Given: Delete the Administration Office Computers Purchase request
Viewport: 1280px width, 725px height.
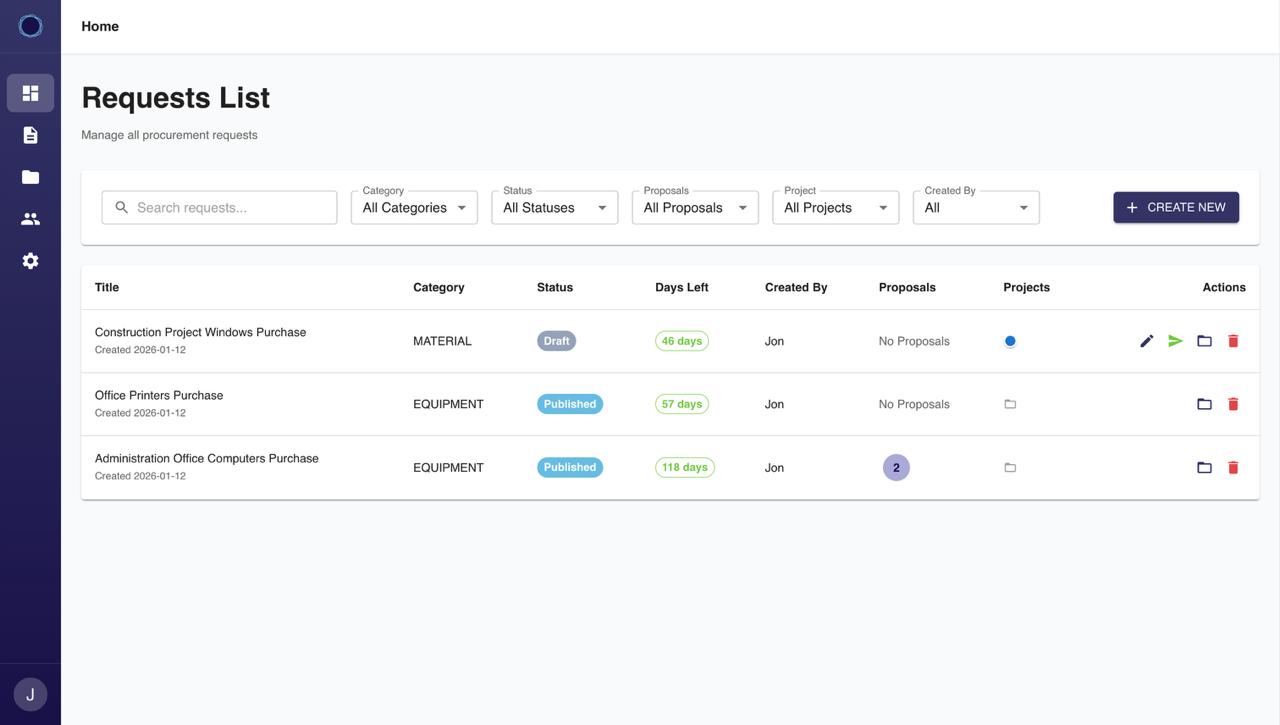Looking at the screenshot, I should [x=1233, y=467].
